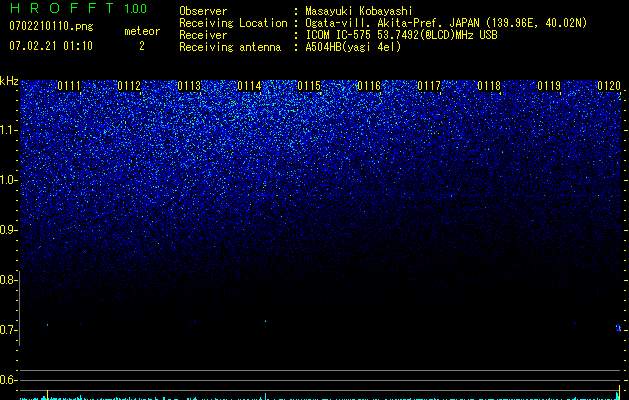Click the kHz axis unit label

coord(9,81)
